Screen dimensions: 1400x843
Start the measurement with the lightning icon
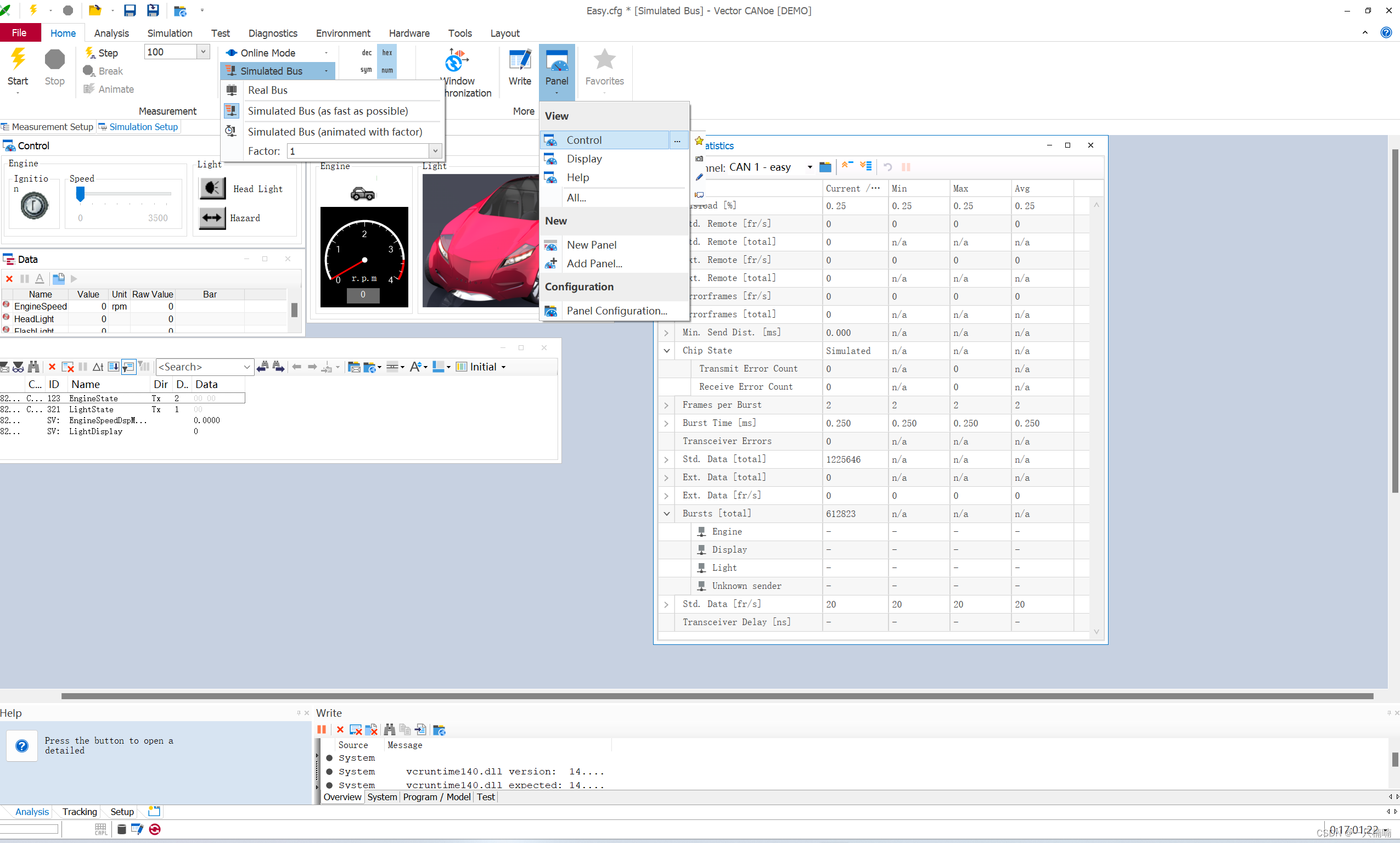tap(18, 60)
